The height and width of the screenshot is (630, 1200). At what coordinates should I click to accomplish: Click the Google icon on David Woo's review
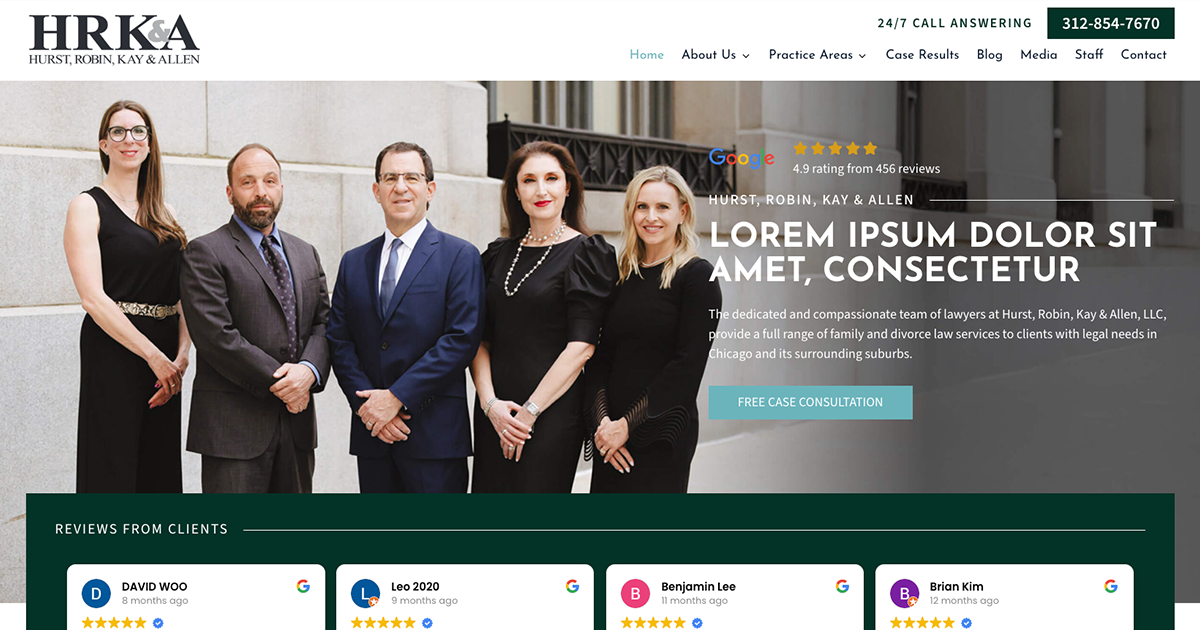click(x=303, y=586)
